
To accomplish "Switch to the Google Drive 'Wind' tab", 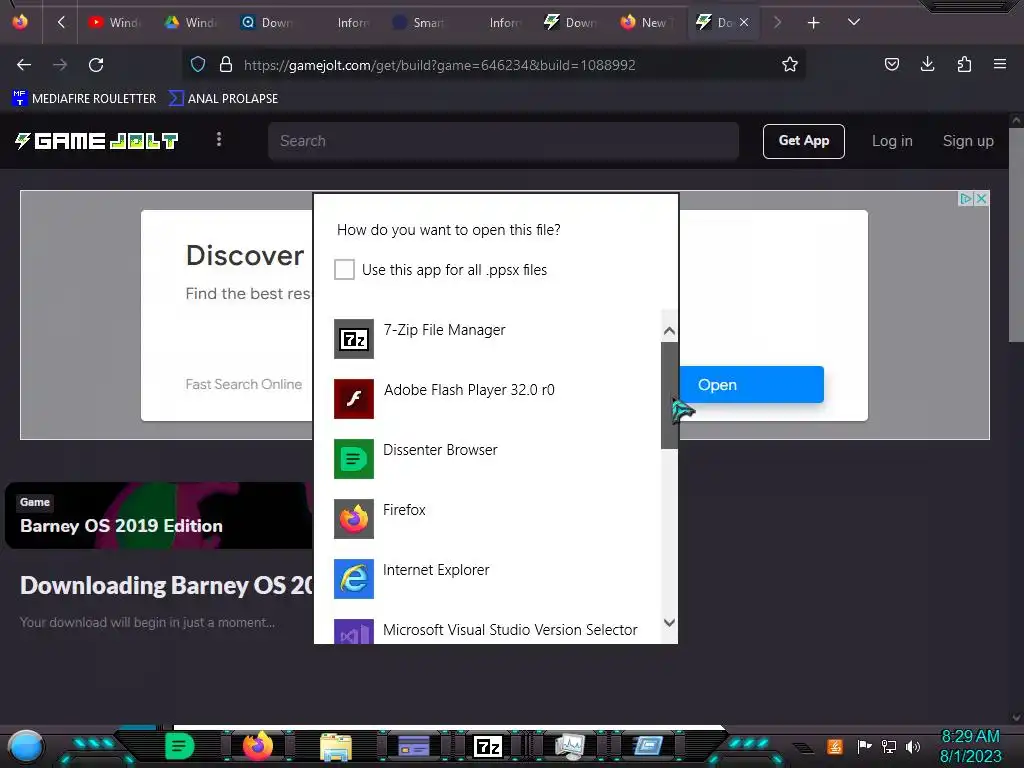I will point(191,23).
